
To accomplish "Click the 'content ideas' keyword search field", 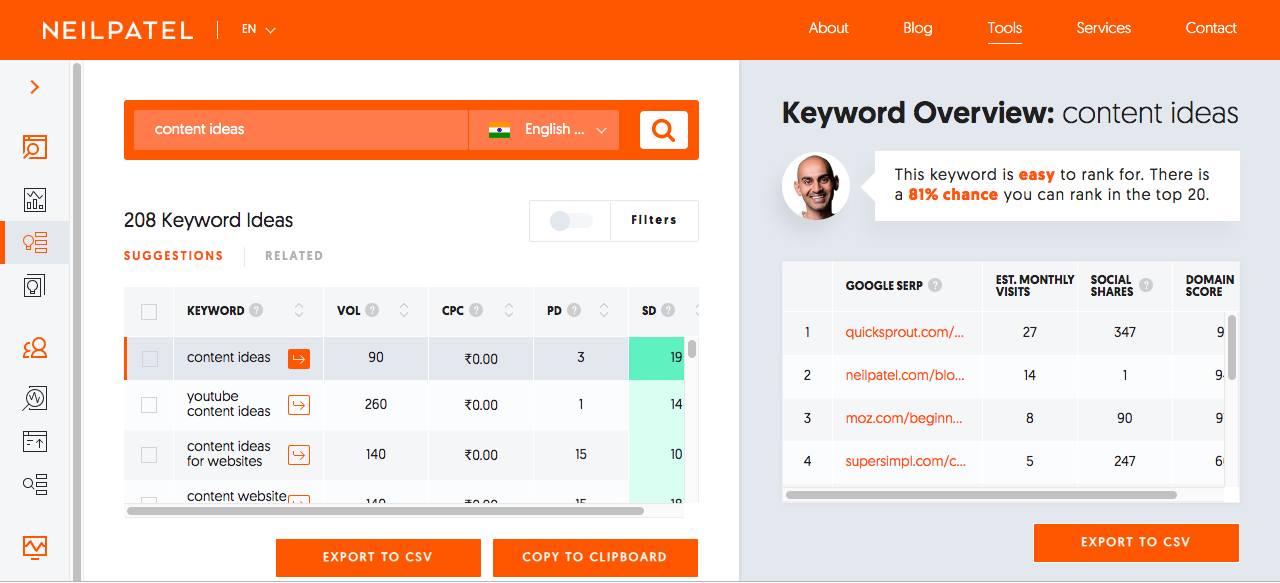I will pos(301,130).
